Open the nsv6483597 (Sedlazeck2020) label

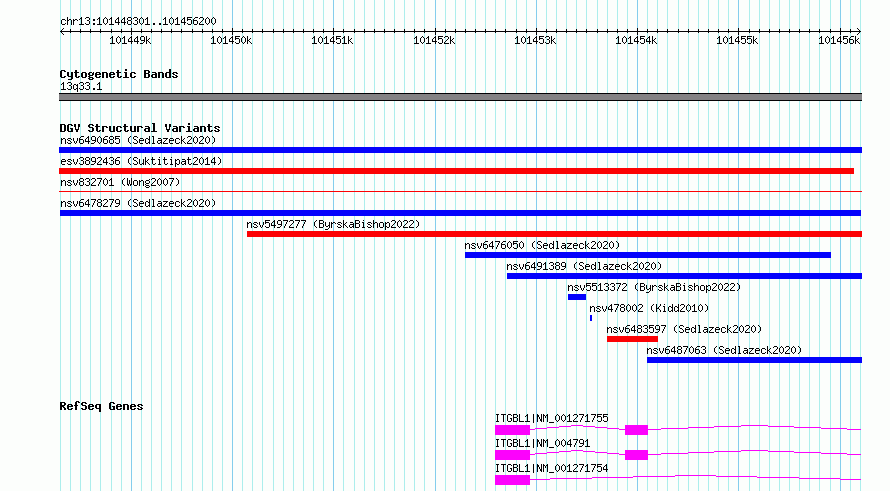[684, 329]
